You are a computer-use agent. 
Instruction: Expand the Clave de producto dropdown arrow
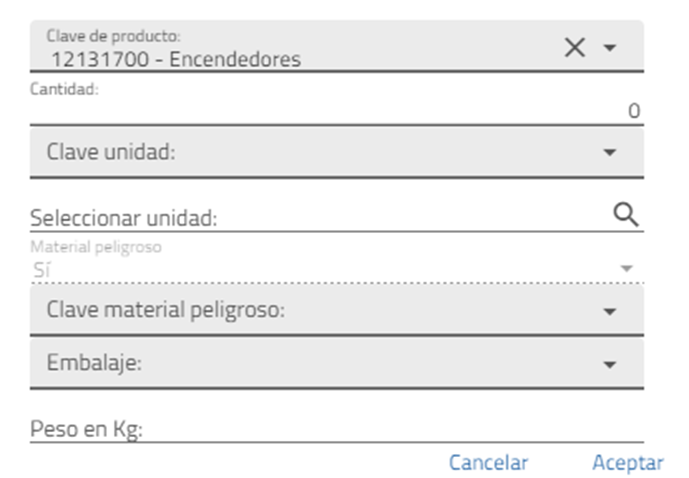[610, 47]
